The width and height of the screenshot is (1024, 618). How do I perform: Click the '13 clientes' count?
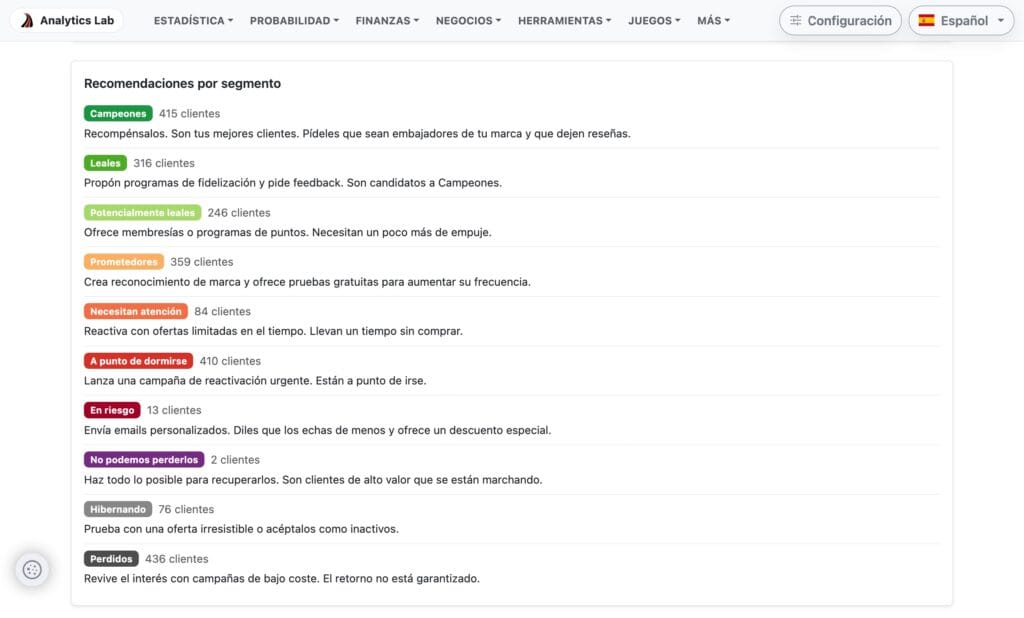(174, 410)
